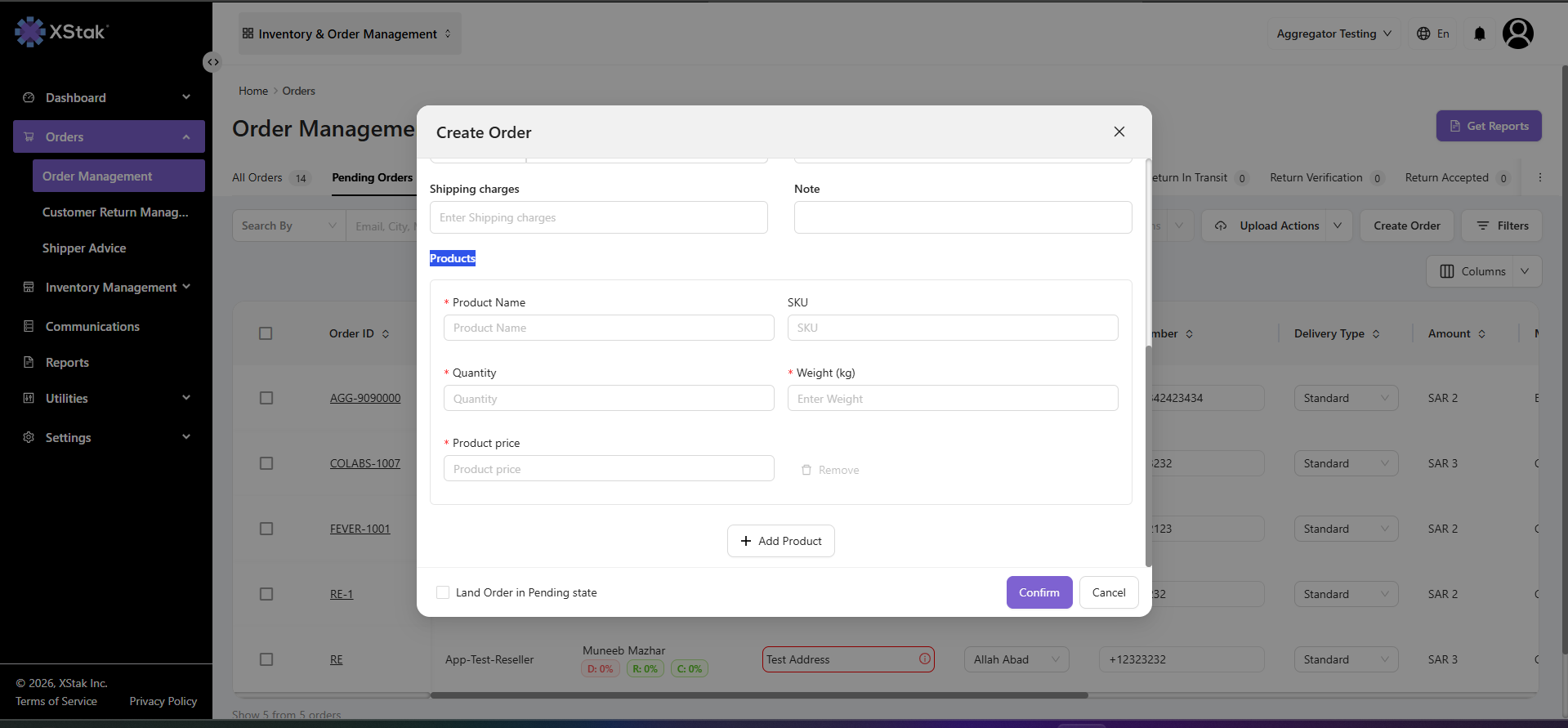Toggle the select-all orders header checkbox
The width and height of the screenshot is (1568, 728).
(x=266, y=333)
